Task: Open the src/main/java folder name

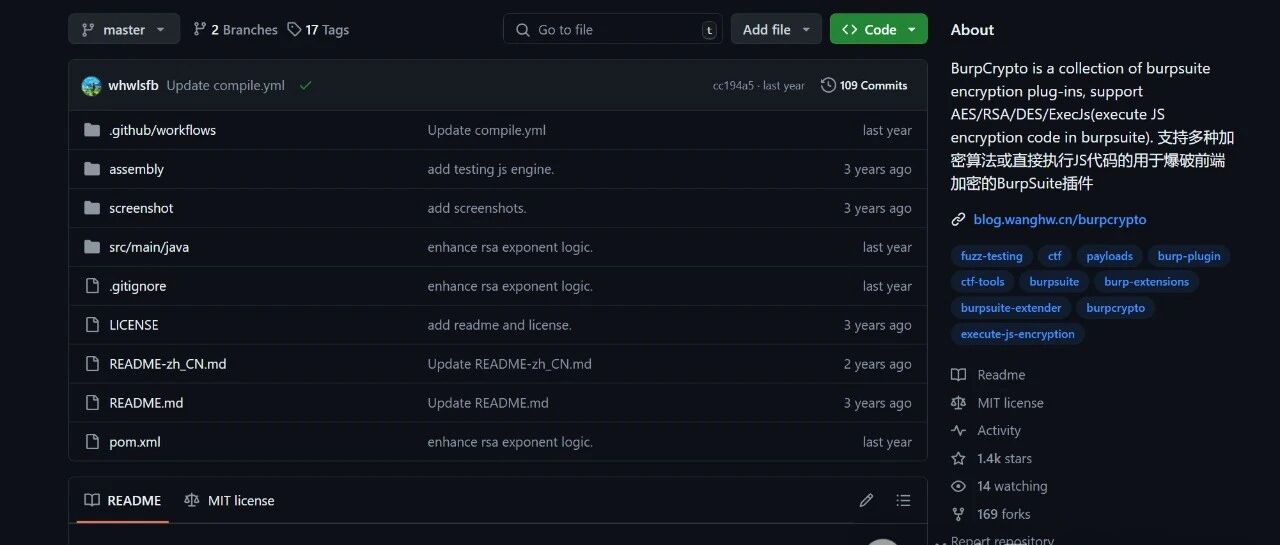Action: [x=149, y=247]
